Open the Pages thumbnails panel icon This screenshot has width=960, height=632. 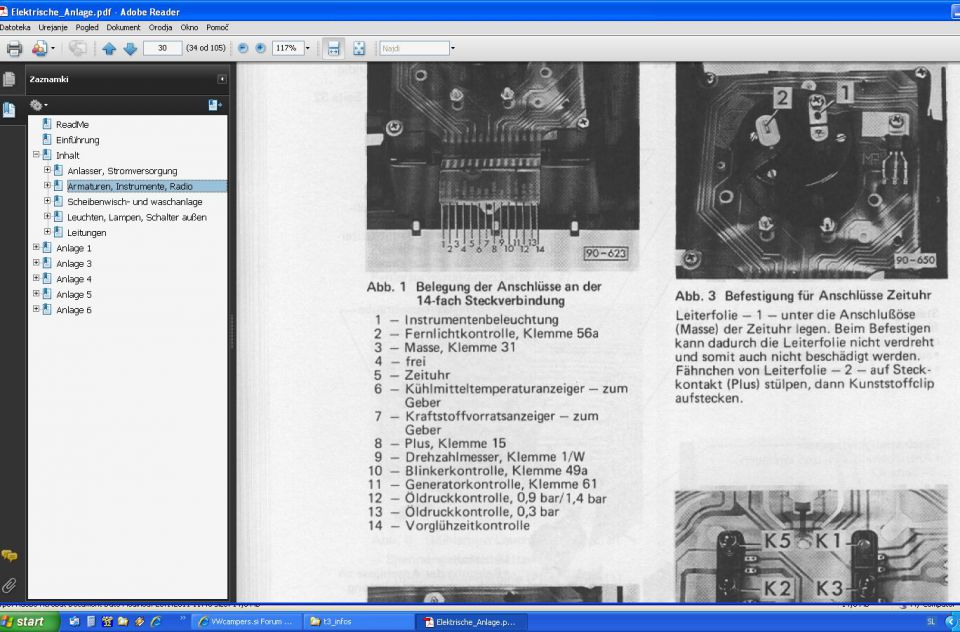pyautogui.click(x=9, y=80)
